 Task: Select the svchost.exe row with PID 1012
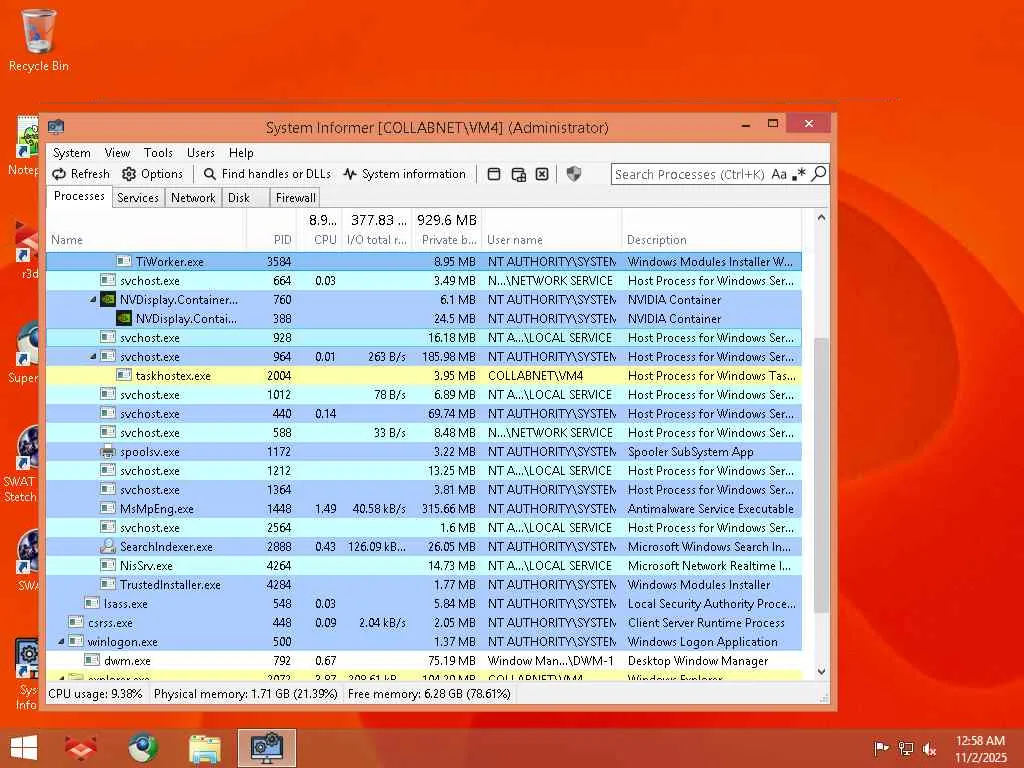coord(424,394)
